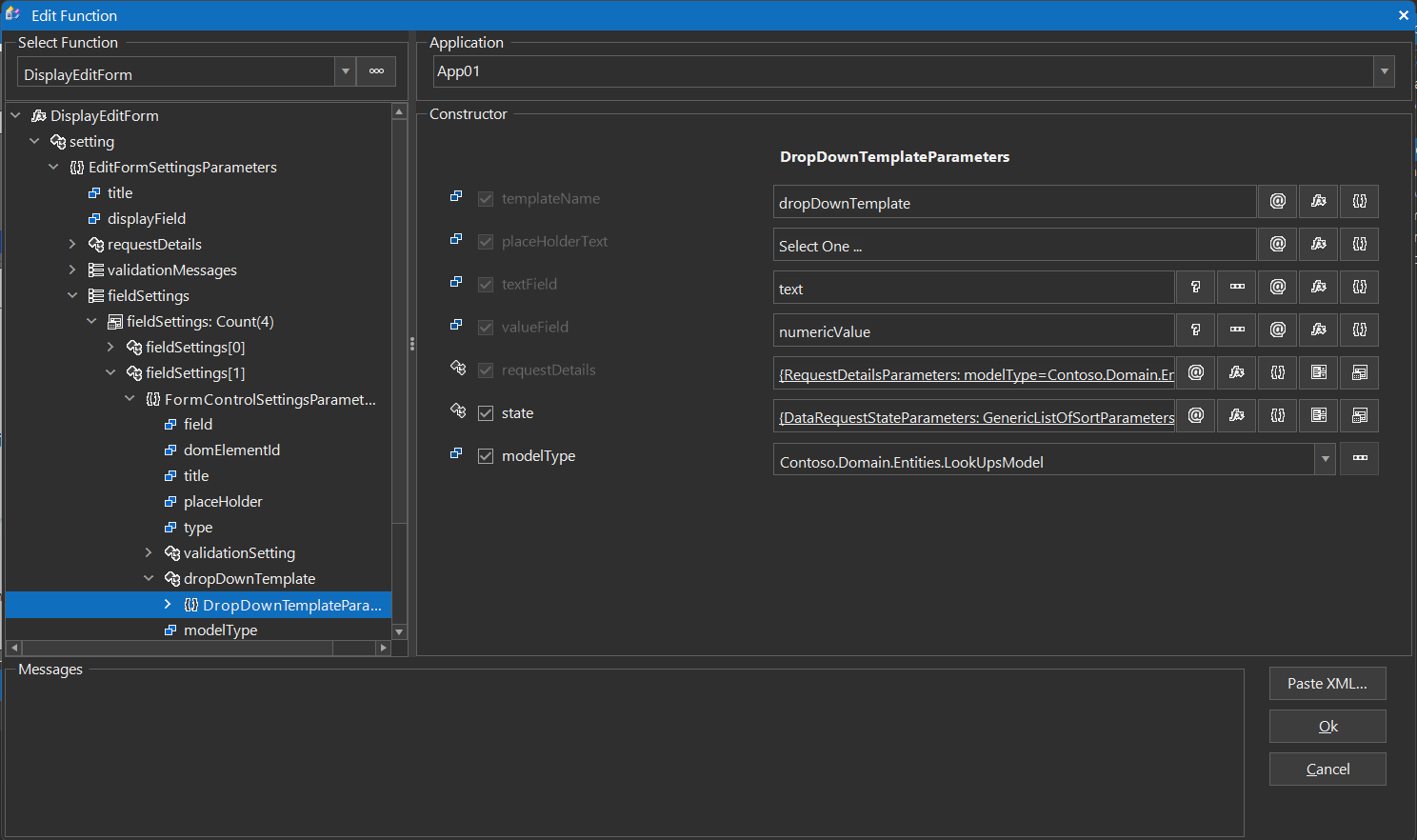This screenshot has height=840, width=1417.
Task: Select validationMessages in the tree
Action: 171,270
